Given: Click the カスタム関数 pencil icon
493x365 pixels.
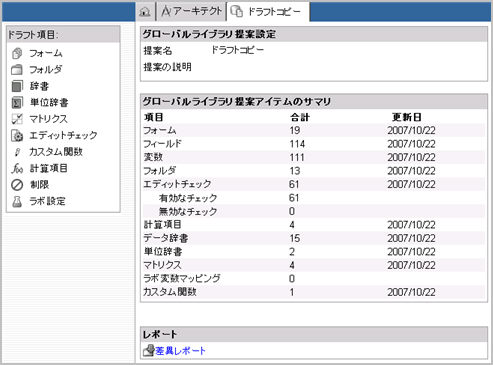Looking at the screenshot, I should tap(17, 152).
